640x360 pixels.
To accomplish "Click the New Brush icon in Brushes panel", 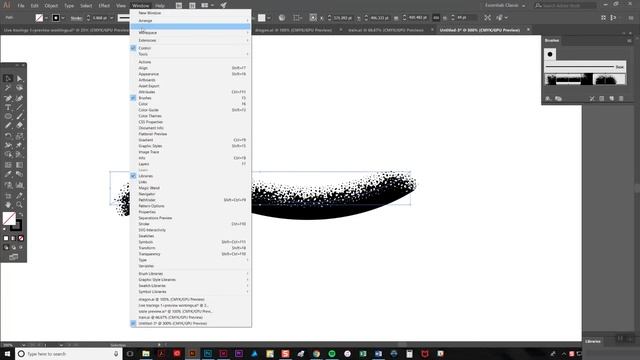I will [611, 99].
